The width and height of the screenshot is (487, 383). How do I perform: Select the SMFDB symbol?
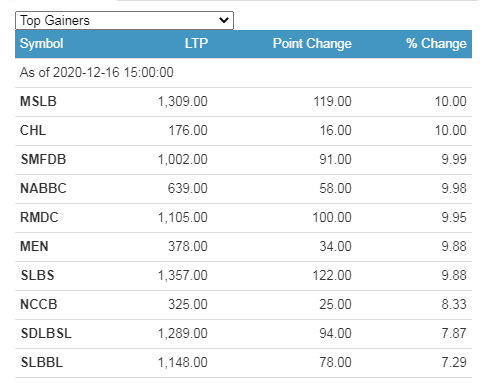pos(43,159)
